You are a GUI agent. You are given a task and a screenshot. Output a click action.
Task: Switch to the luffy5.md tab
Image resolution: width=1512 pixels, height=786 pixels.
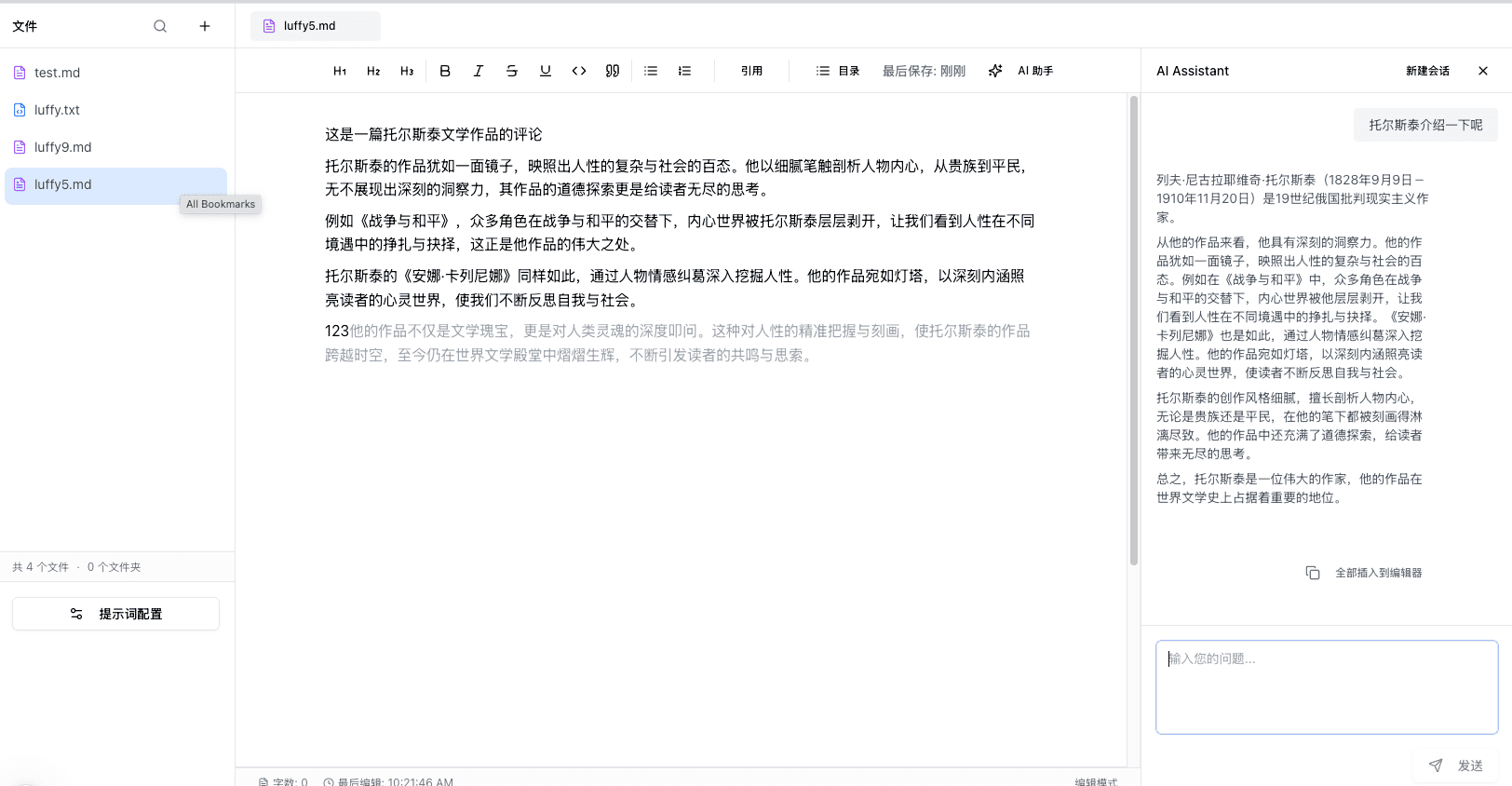tap(315, 26)
